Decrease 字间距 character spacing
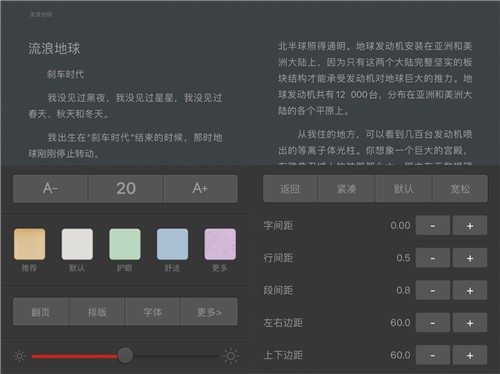 (433, 226)
